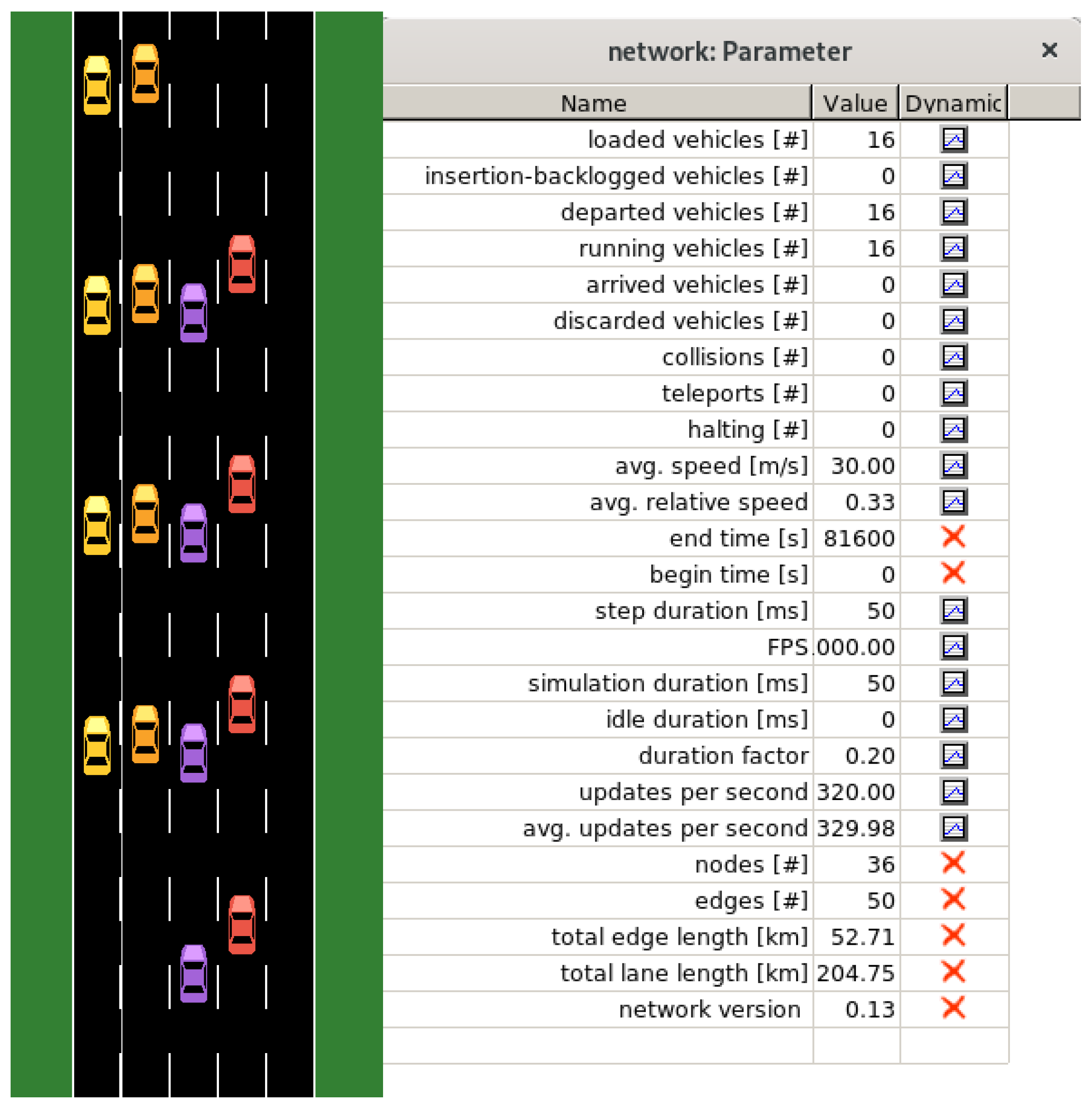Click red X in nodes row

coord(953,863)
